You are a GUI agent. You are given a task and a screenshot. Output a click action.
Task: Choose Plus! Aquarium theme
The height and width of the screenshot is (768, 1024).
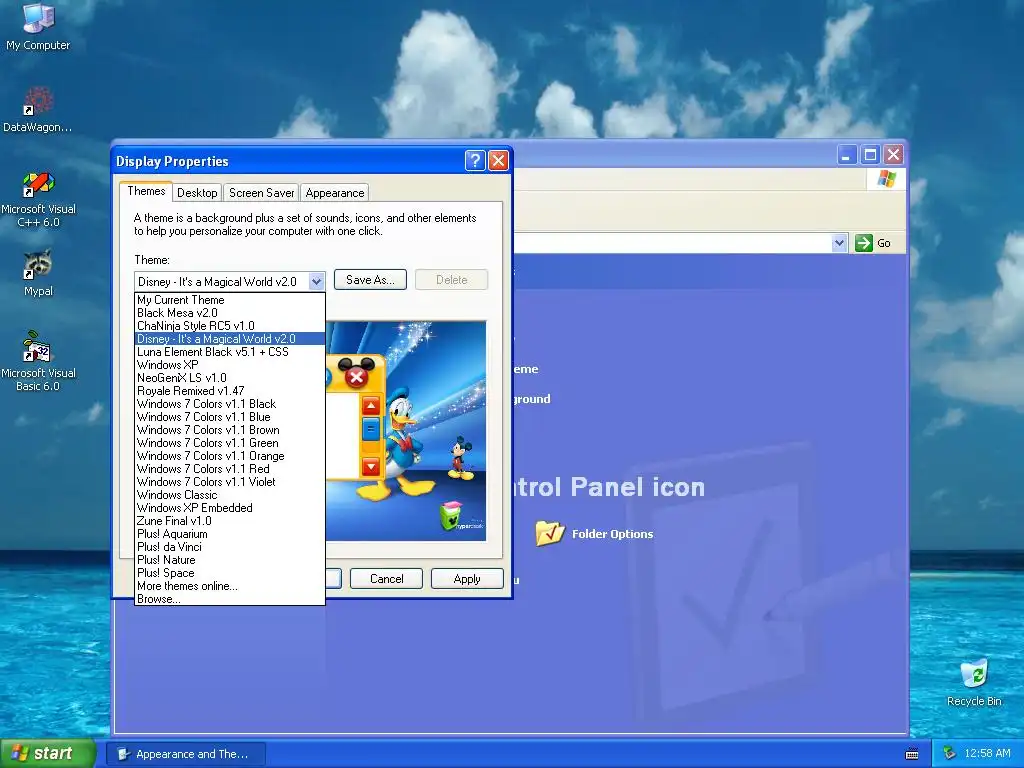[230, 534]
